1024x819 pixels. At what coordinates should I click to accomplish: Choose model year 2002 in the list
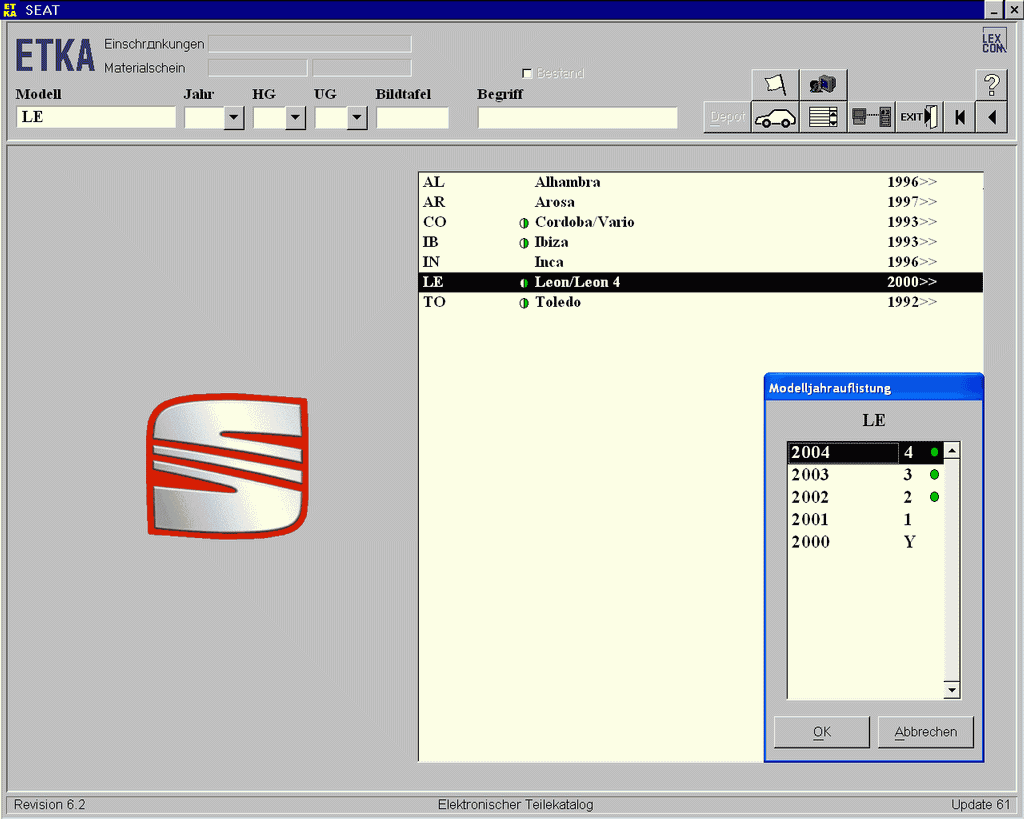click(865, 497)
